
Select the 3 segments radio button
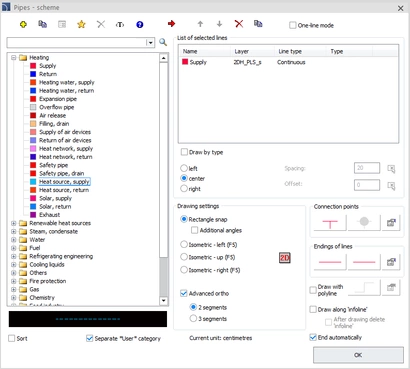click(x=193, y=318)
